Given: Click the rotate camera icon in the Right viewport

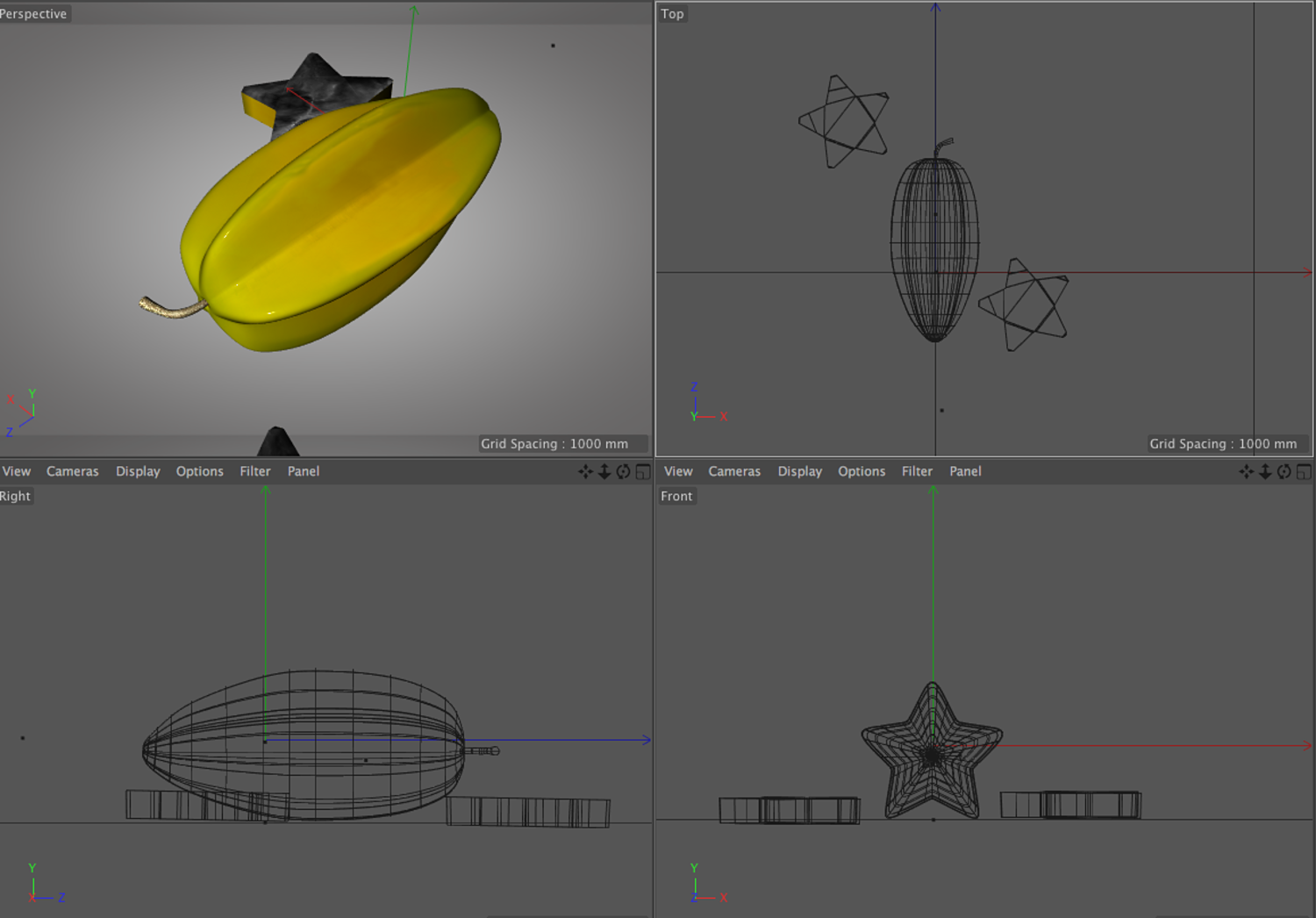Looking at the screenshot, I should [x=624, y=471].
